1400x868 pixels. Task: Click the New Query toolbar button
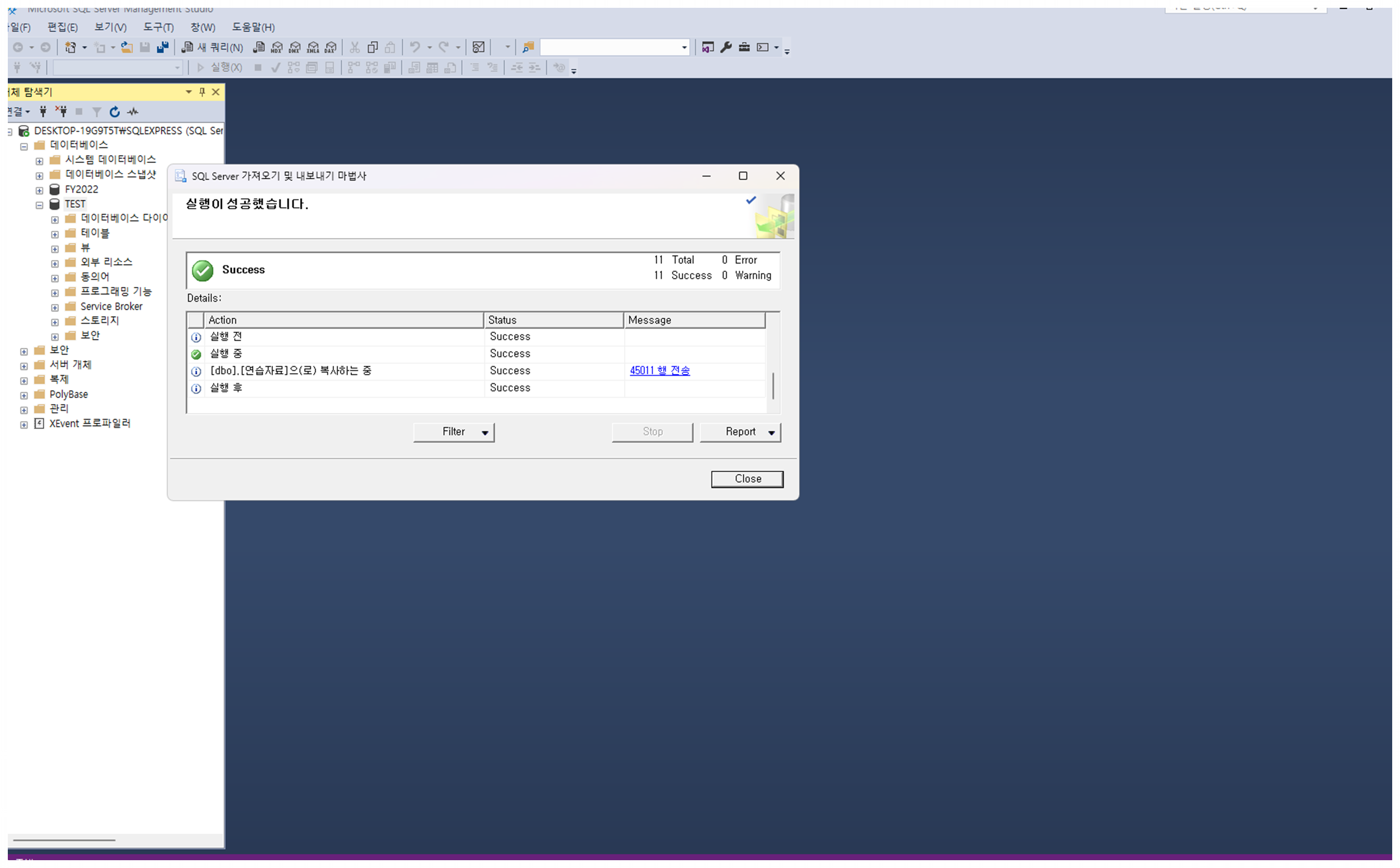pyautogui.click(x=213, y=47)
